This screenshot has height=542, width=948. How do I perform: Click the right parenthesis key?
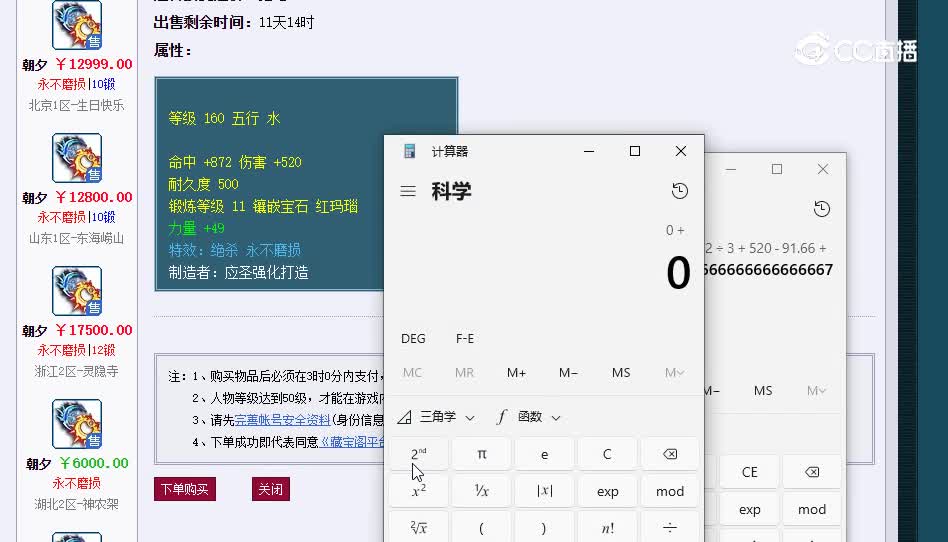point(545,528)
